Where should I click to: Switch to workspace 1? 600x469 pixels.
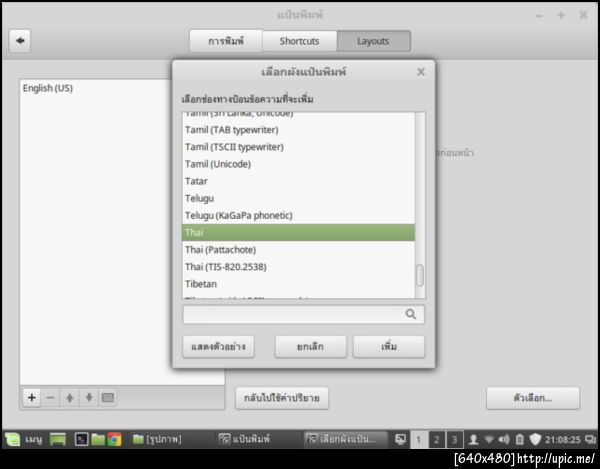click(419, 439)
